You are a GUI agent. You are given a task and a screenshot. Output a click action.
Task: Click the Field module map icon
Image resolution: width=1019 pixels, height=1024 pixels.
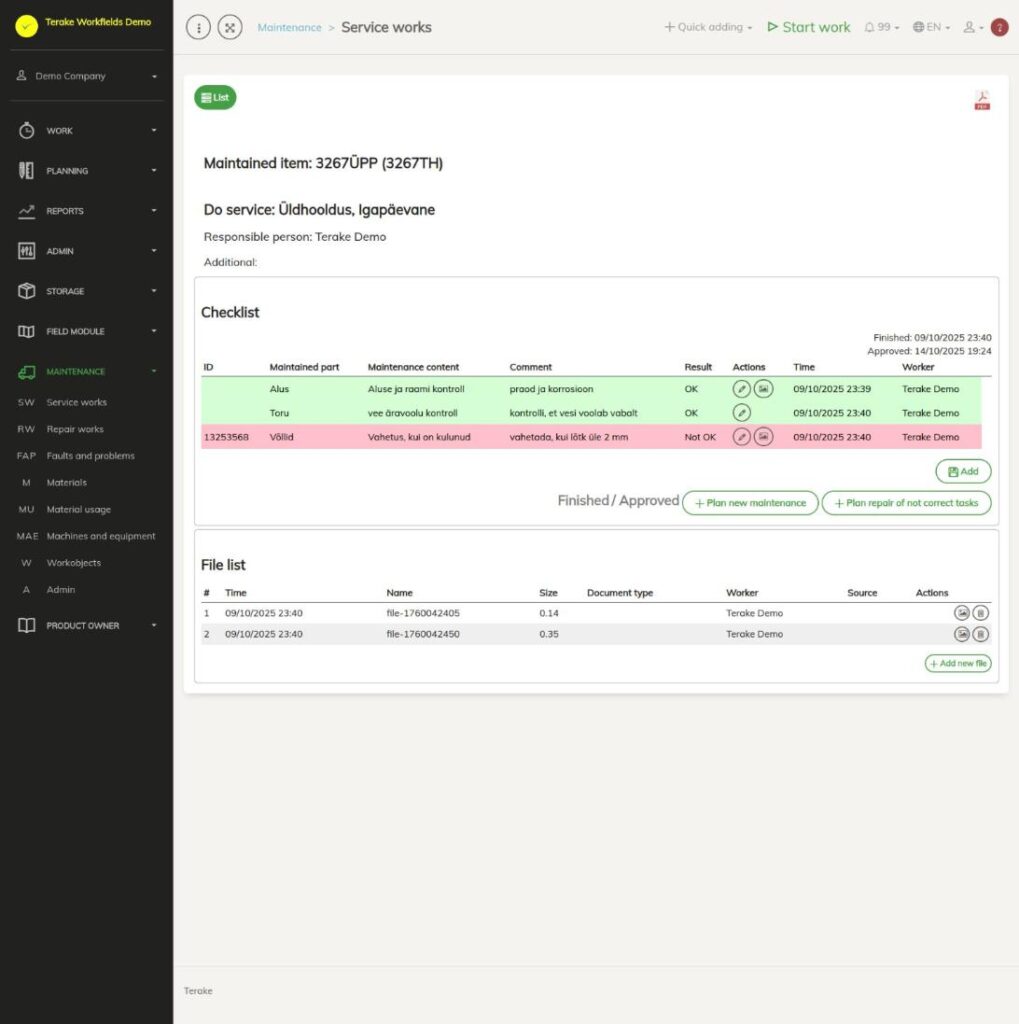click(26, 331)
